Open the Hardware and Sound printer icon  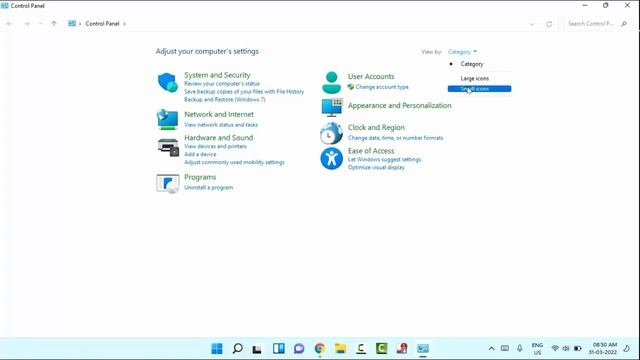coord(168,147)
